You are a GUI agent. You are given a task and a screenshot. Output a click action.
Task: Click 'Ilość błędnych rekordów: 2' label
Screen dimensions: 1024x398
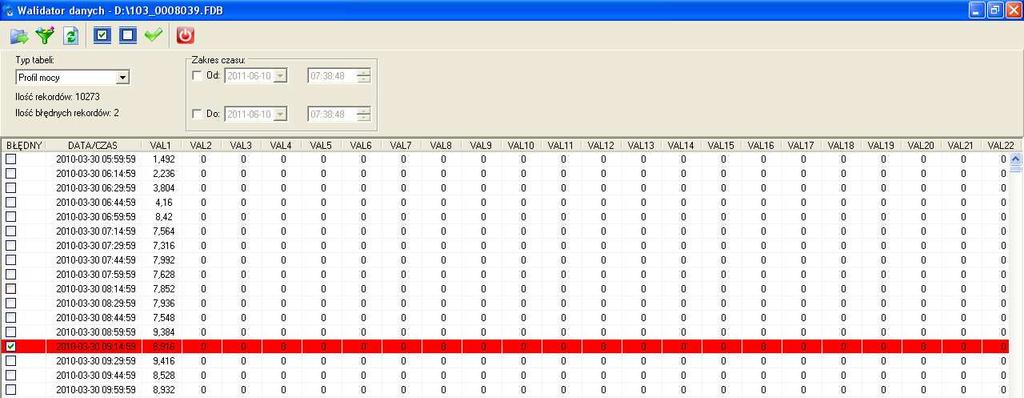pyautogui.click(x=67, y=113)
